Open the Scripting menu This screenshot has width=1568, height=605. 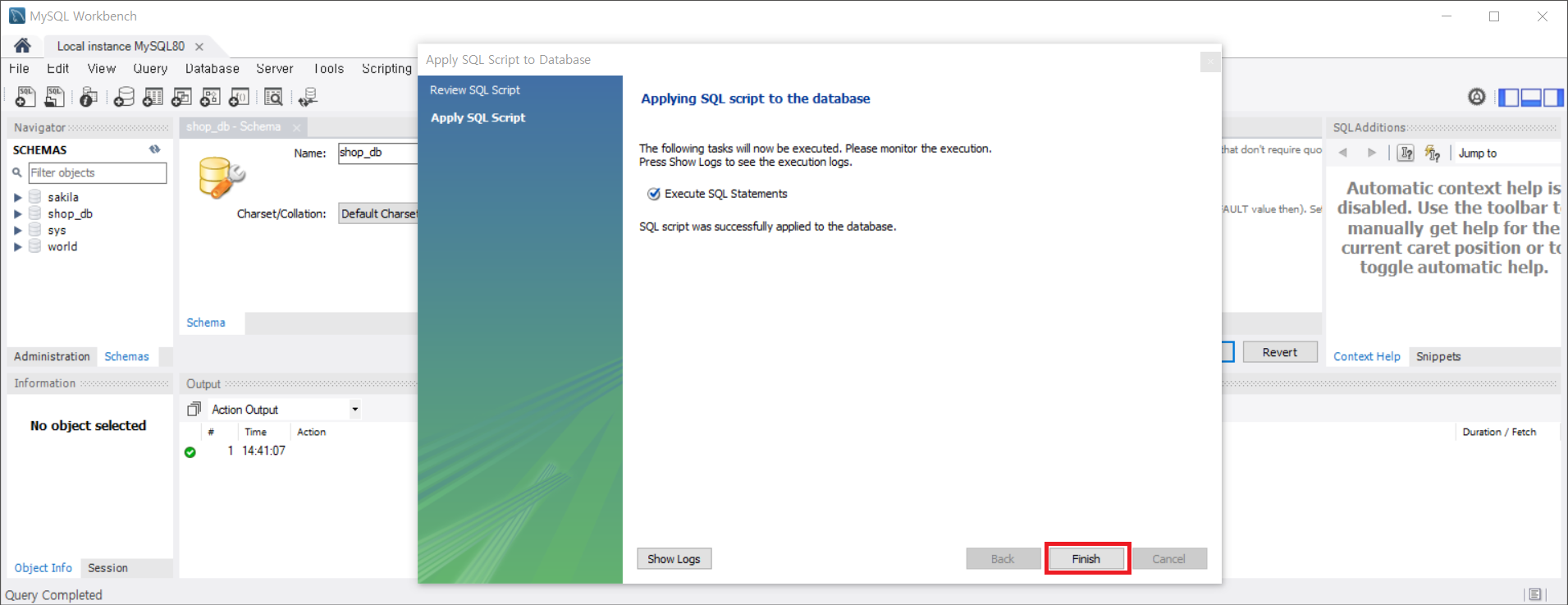tap(386, 68)
